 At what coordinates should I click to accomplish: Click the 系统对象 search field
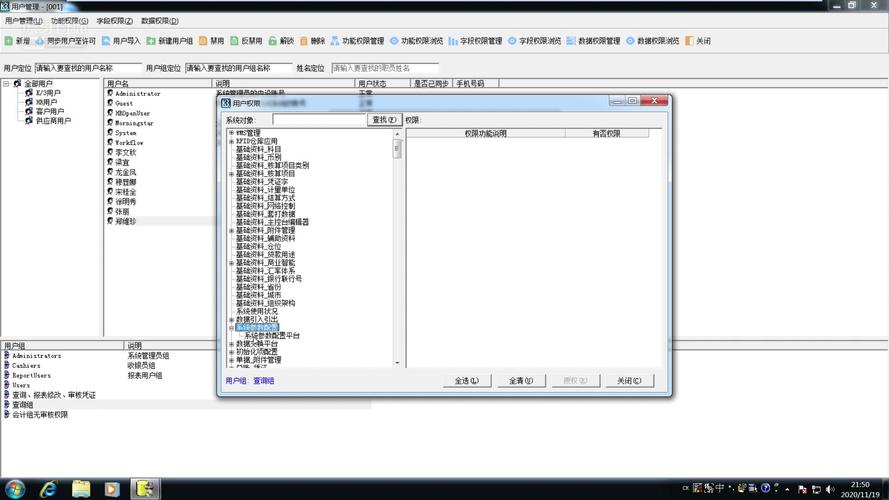click(319, 120)
